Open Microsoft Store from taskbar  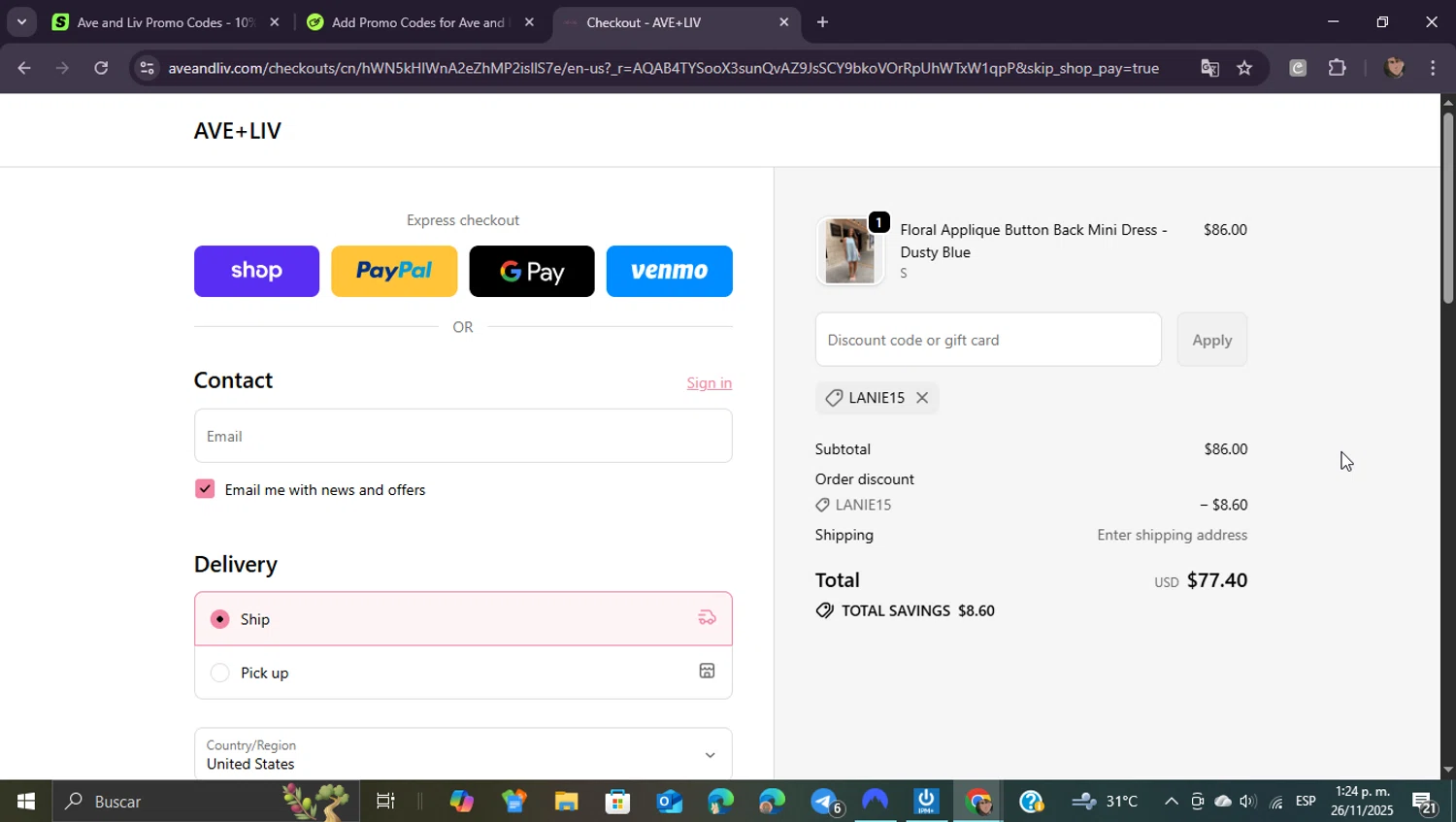pos(617,802)
